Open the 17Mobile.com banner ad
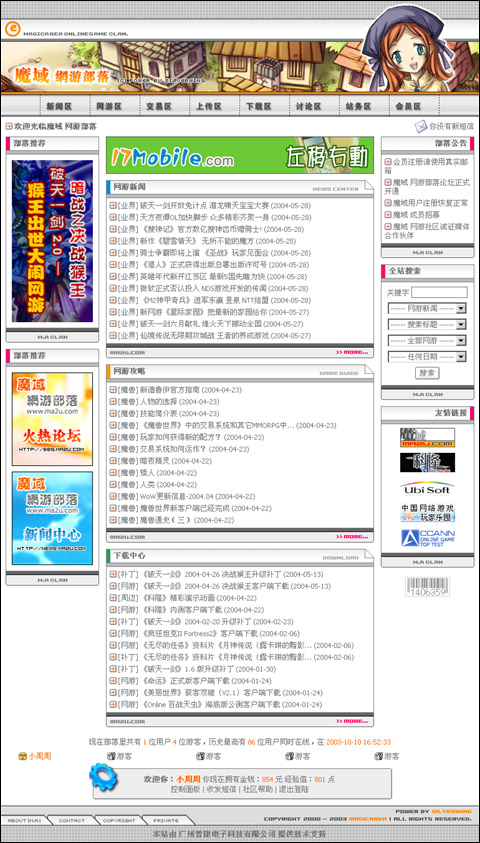480x843 pixels. tap(240, 155)
